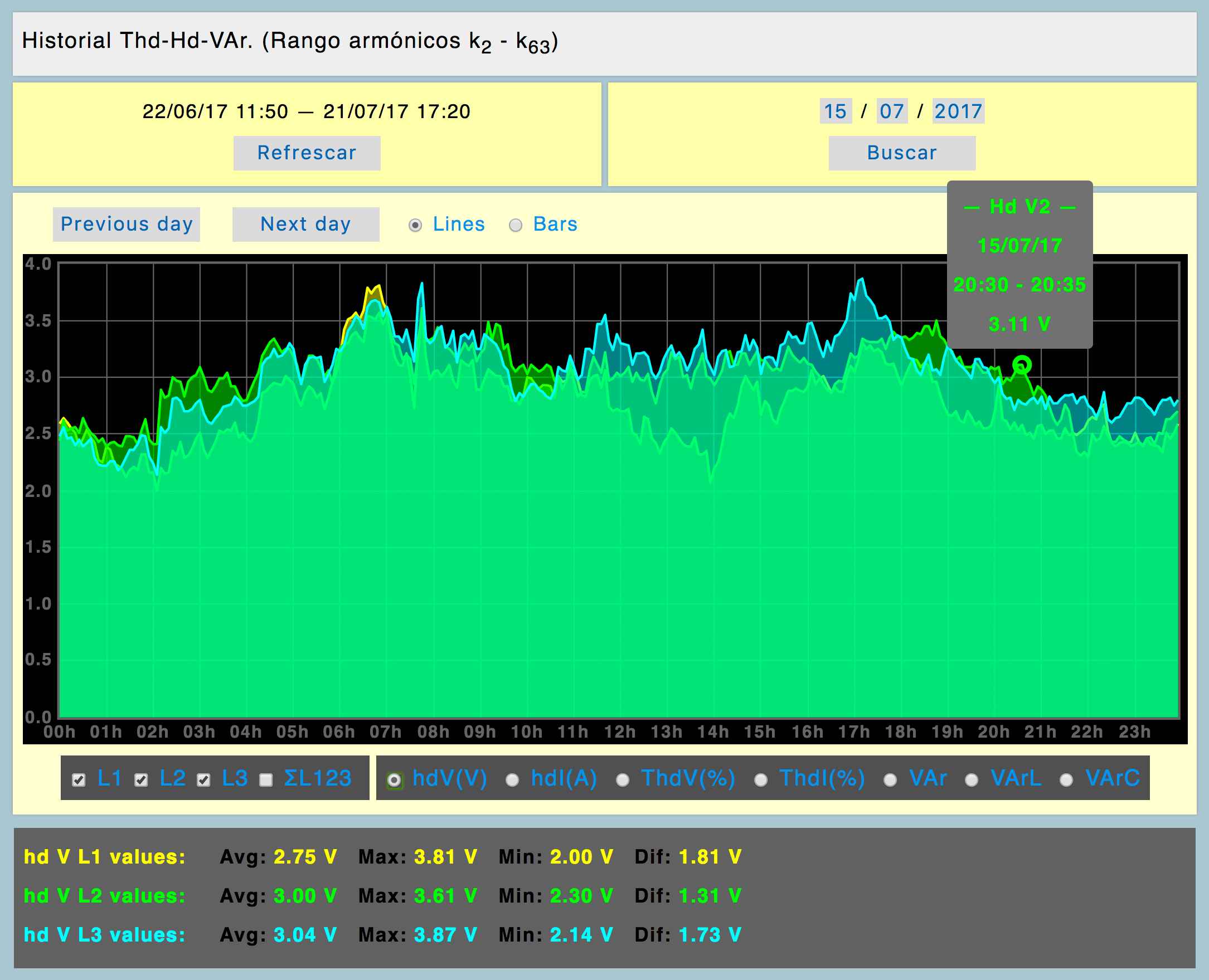The image size is (1209, 980).
Task: Select the Bars chart mode
Action: coord(516,225)
